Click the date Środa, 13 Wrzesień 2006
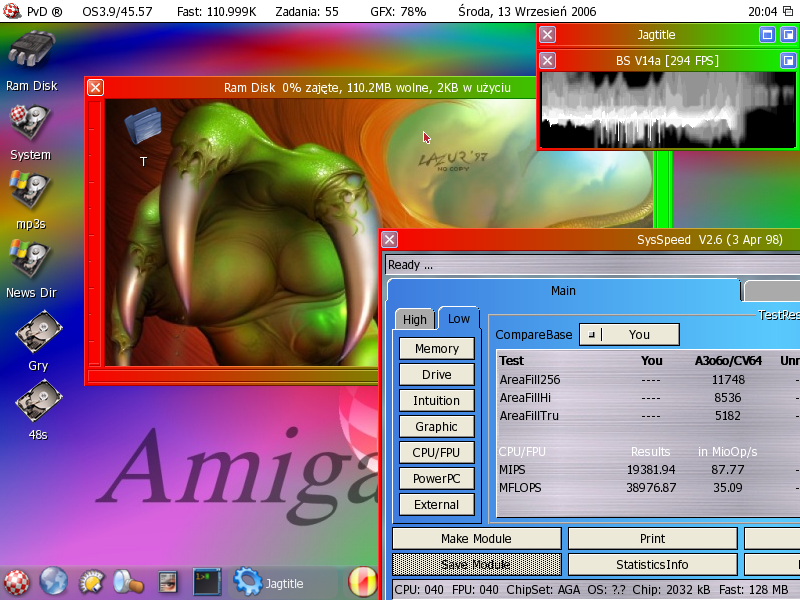Screen dimensions: 800x600 [527, 11]
